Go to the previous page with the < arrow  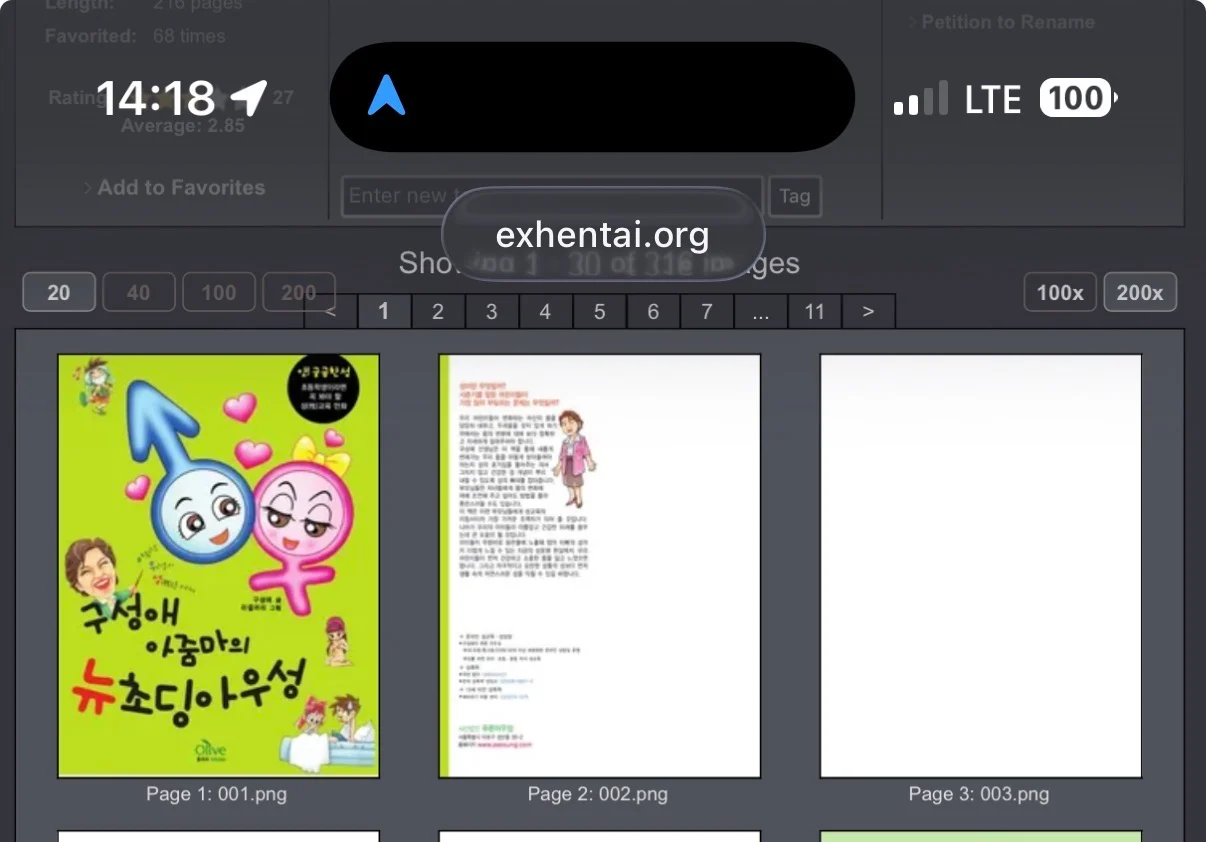coord(331,311)
